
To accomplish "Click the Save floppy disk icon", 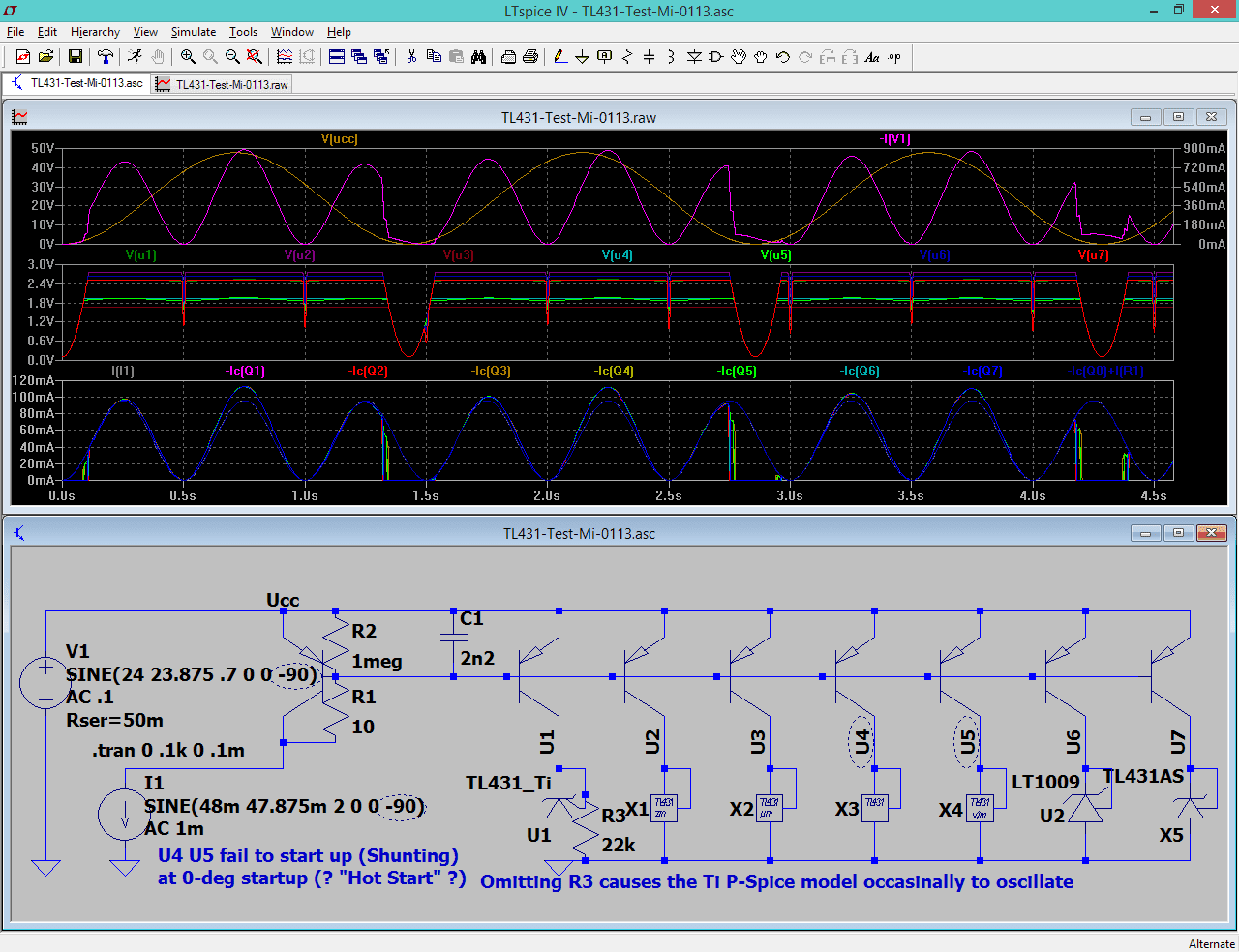I will tap(75, 57).
